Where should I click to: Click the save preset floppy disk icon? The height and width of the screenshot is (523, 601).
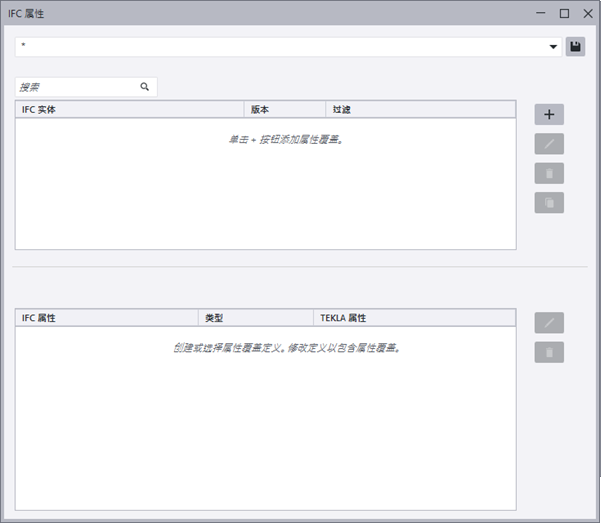(x=575, y=47)
